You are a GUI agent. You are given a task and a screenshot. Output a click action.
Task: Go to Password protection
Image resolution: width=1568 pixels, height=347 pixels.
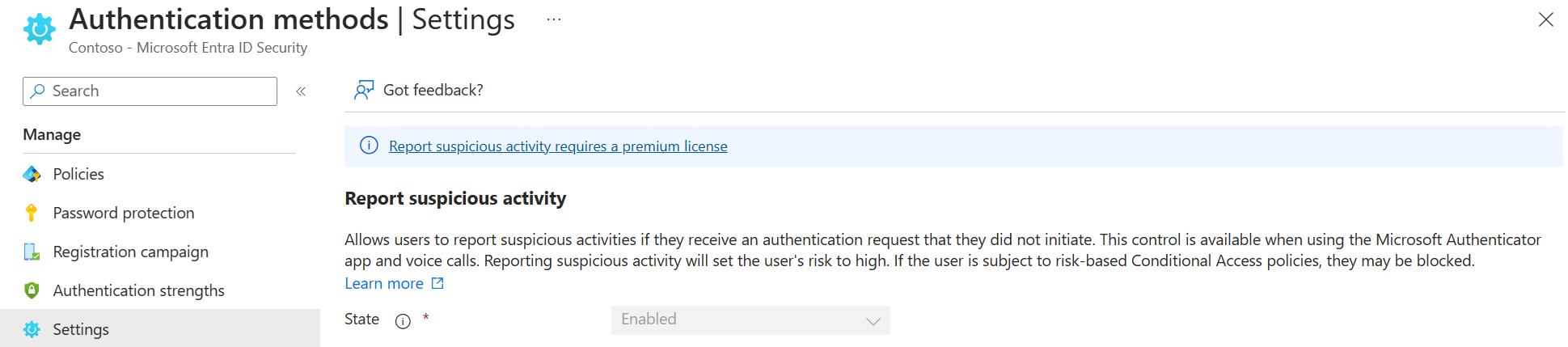pyautogui.click(x=124, y=213)
